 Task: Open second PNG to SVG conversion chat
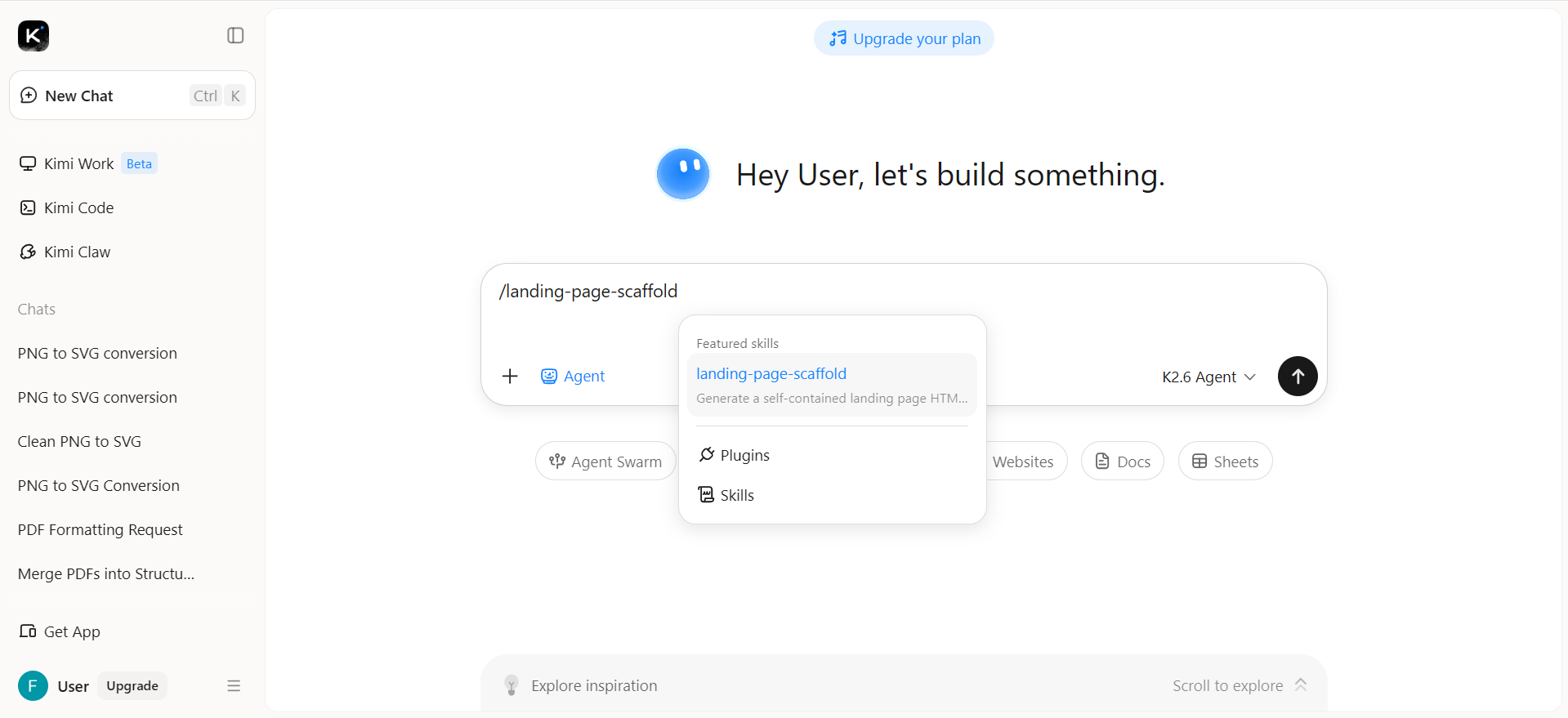(x=97, y=397)
